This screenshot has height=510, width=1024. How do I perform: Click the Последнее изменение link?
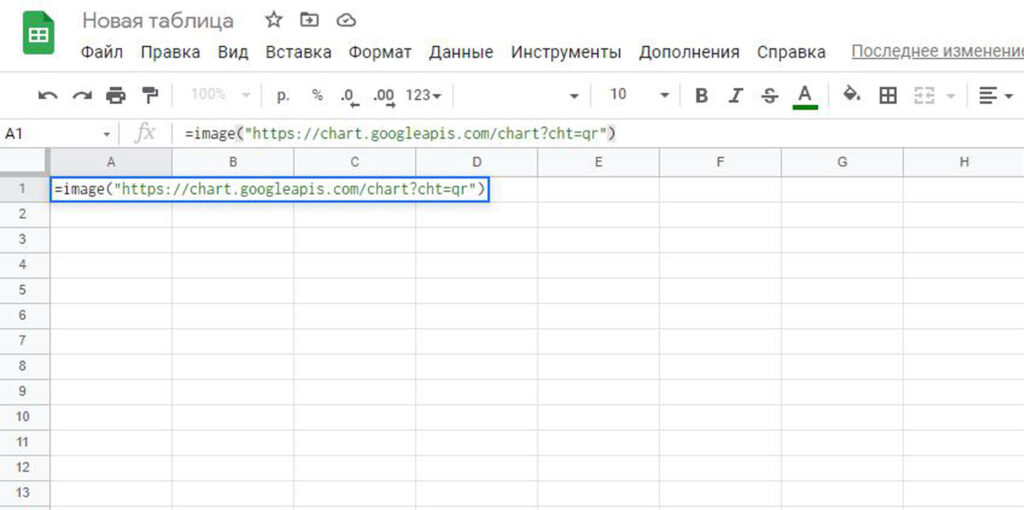coord(936,51)
